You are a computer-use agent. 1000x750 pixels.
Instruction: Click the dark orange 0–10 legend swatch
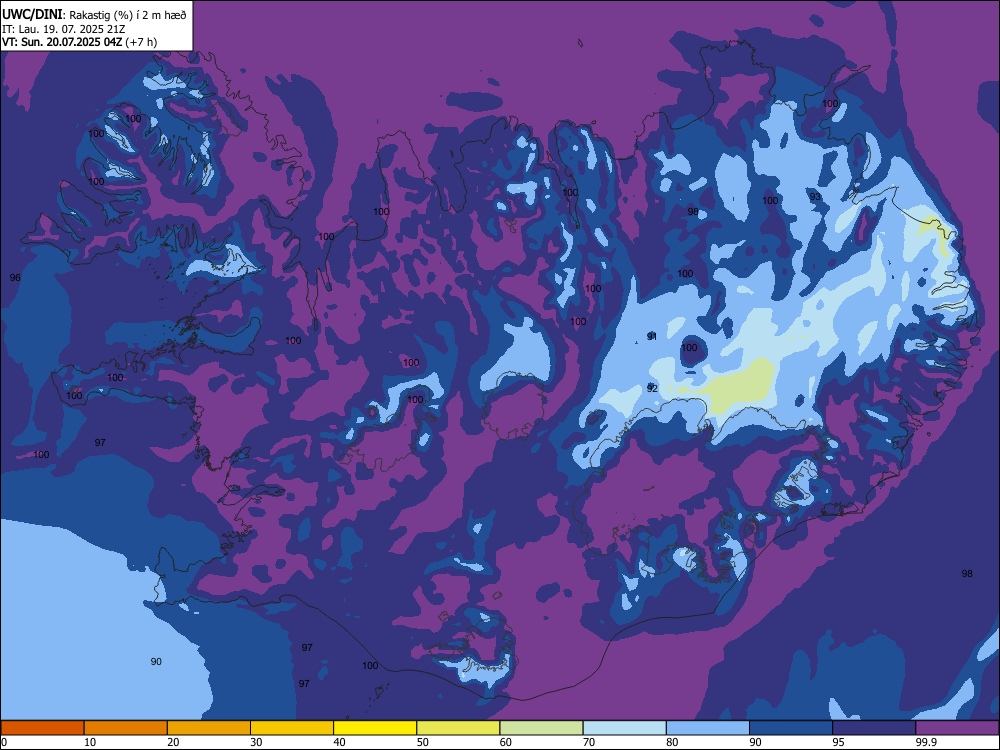pyautogui.click(x=42, y=728)
